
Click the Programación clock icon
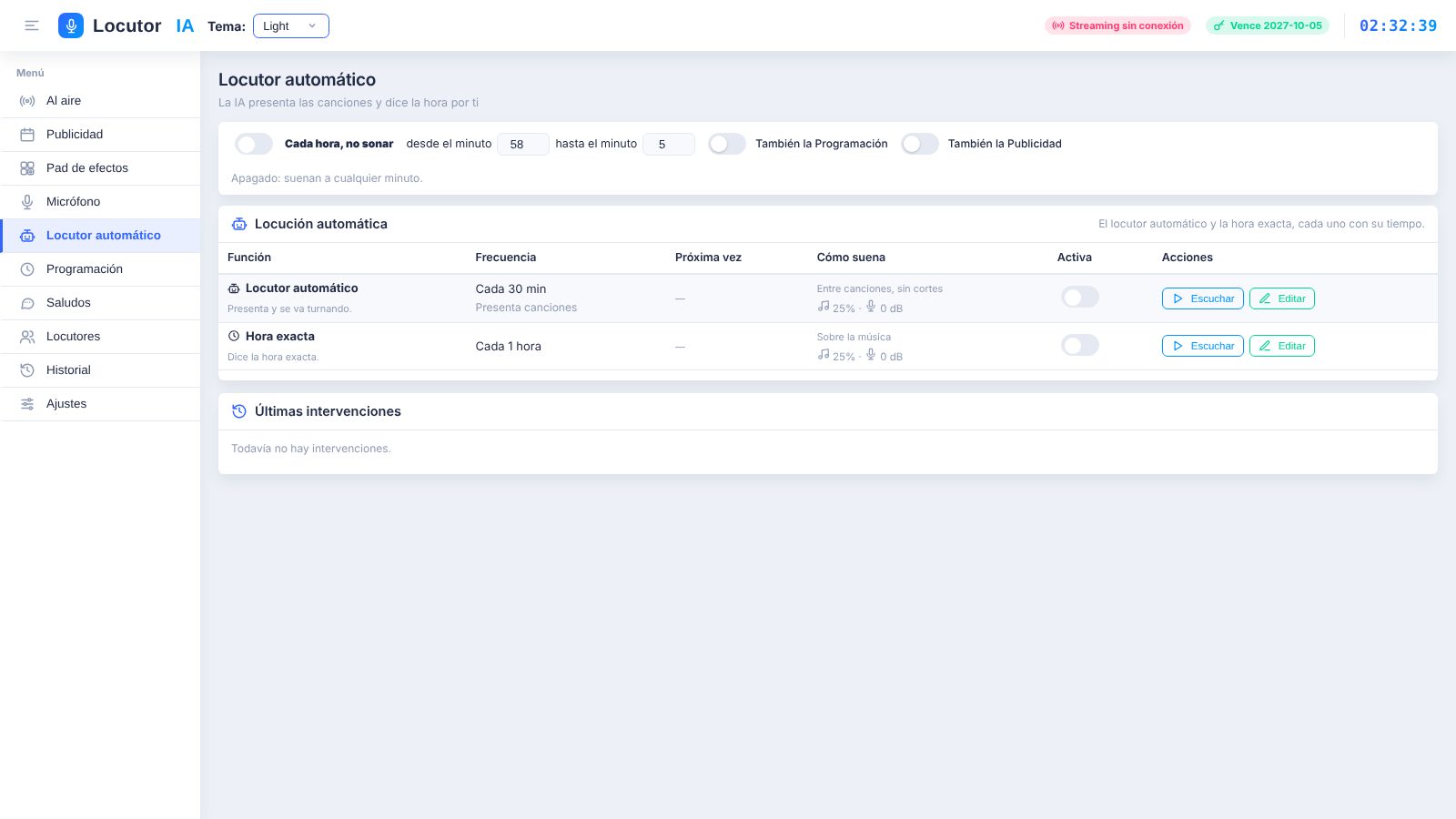[27, 269]
